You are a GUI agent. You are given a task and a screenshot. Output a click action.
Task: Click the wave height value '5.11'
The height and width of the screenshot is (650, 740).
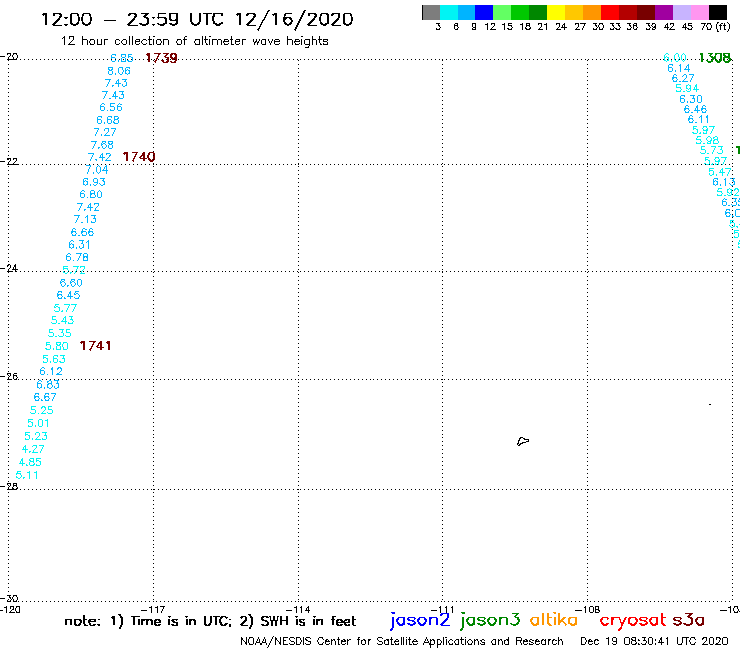(x=27, y=475)
